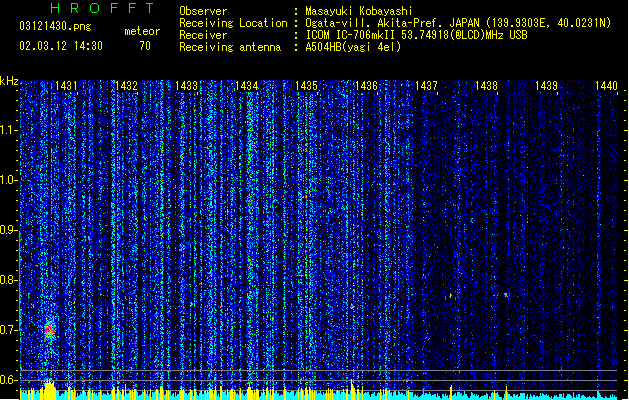Click the meteor count 70
629x400 pixels.
[x=145, y=46]
